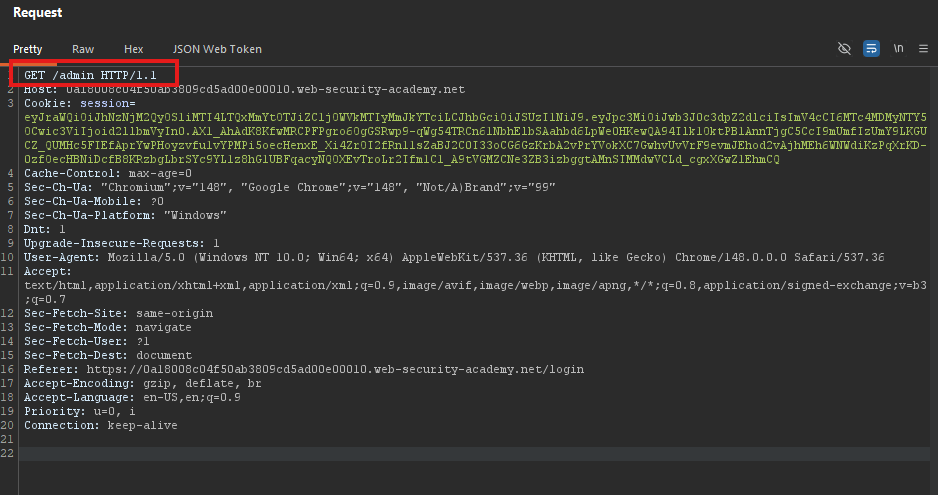The image size is (938, 495).
Task: Click the Sec-Ch-Ua-Mobile: ?0 line
Action: coord(93,201)
